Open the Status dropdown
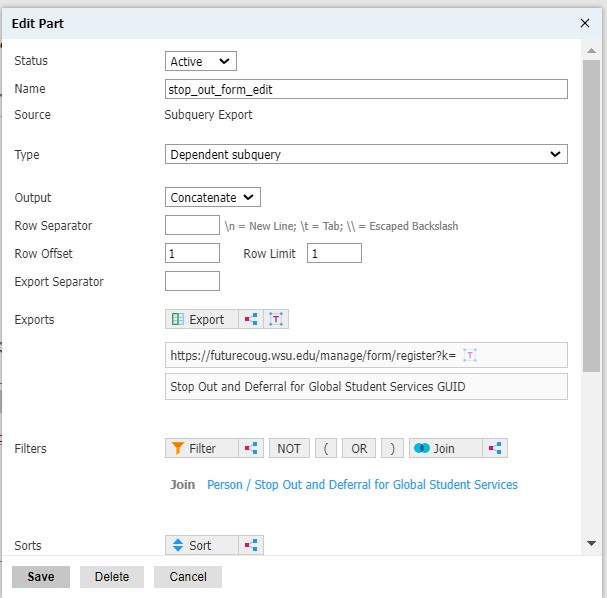 point(201,62)
